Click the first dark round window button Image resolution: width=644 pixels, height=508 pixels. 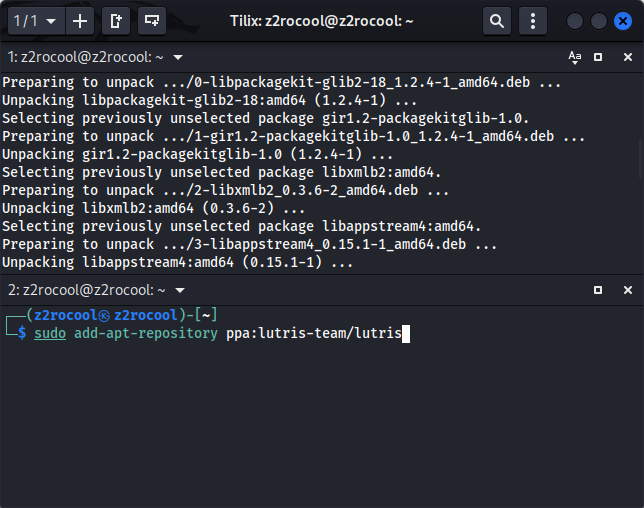[x=575, y=21]
